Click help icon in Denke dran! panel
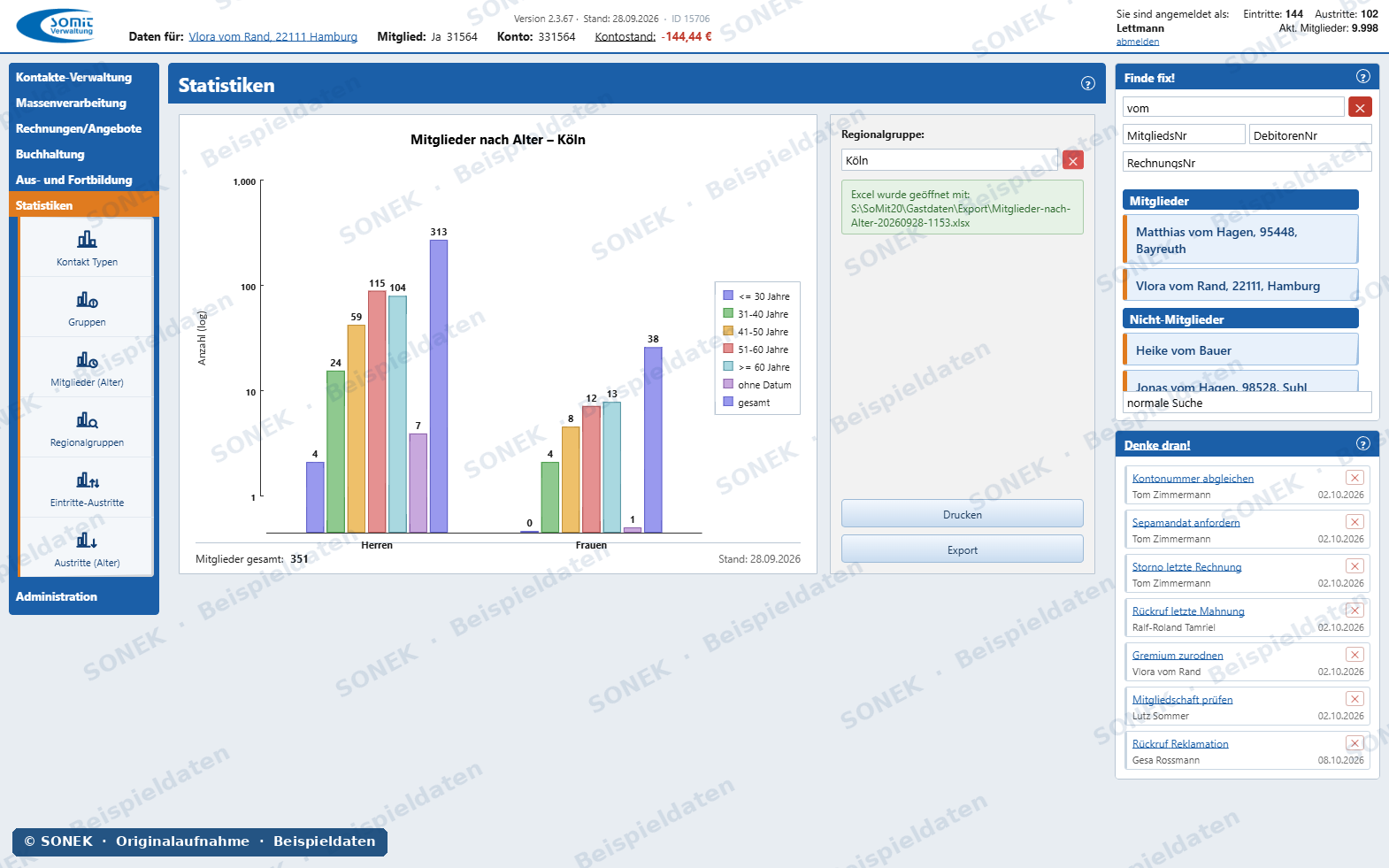The image size is (1389, 868). coord(1363,444)
